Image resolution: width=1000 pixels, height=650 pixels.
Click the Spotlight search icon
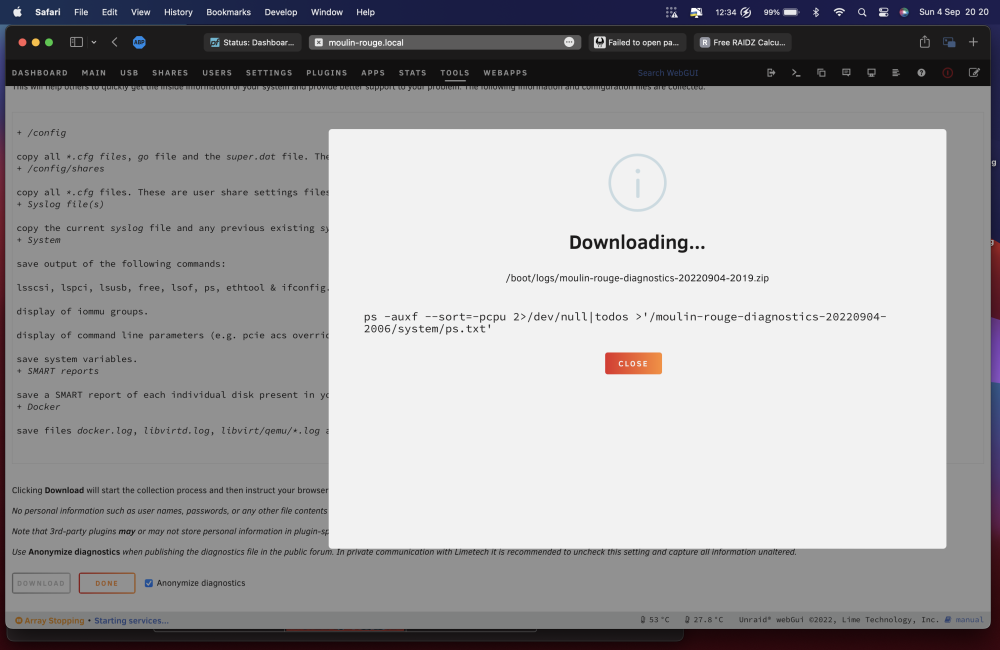point(862,12)
